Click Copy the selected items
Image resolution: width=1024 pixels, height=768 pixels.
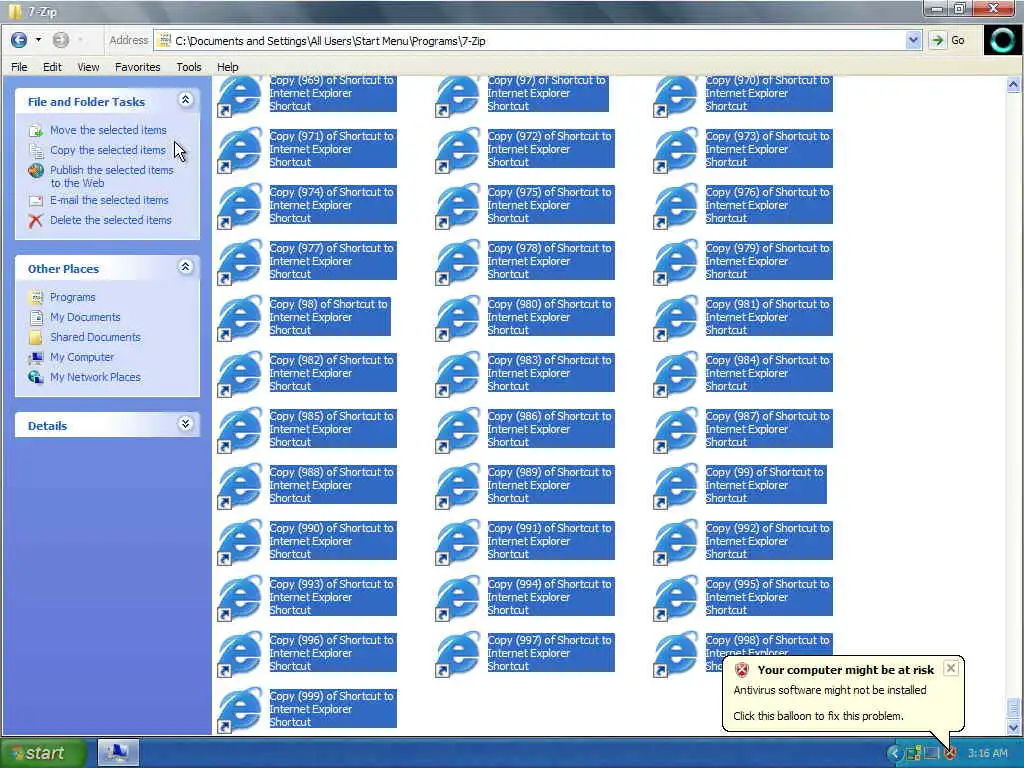(108, 150)
